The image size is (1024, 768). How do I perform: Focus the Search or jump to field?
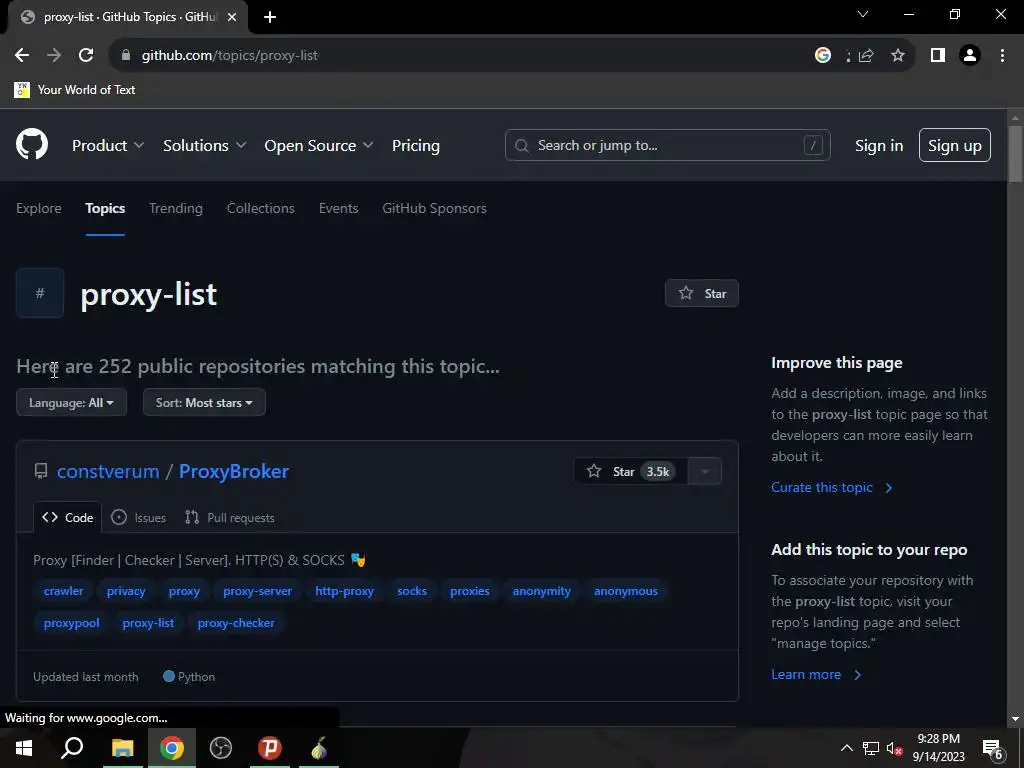tap(667, 145)
